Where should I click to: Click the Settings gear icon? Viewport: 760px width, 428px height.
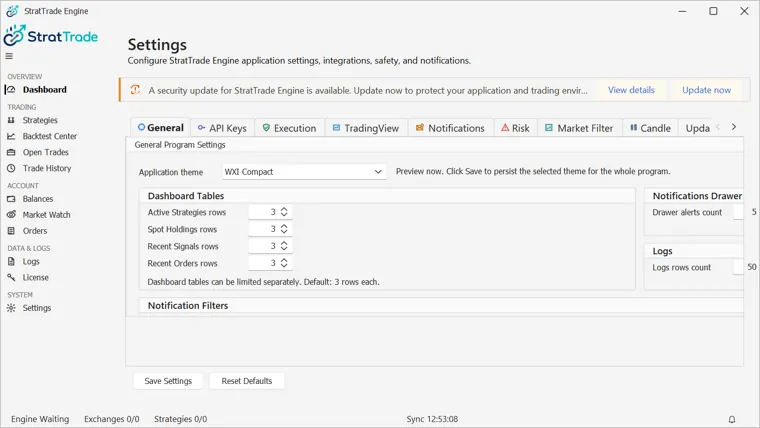click(x=11, y=308)
